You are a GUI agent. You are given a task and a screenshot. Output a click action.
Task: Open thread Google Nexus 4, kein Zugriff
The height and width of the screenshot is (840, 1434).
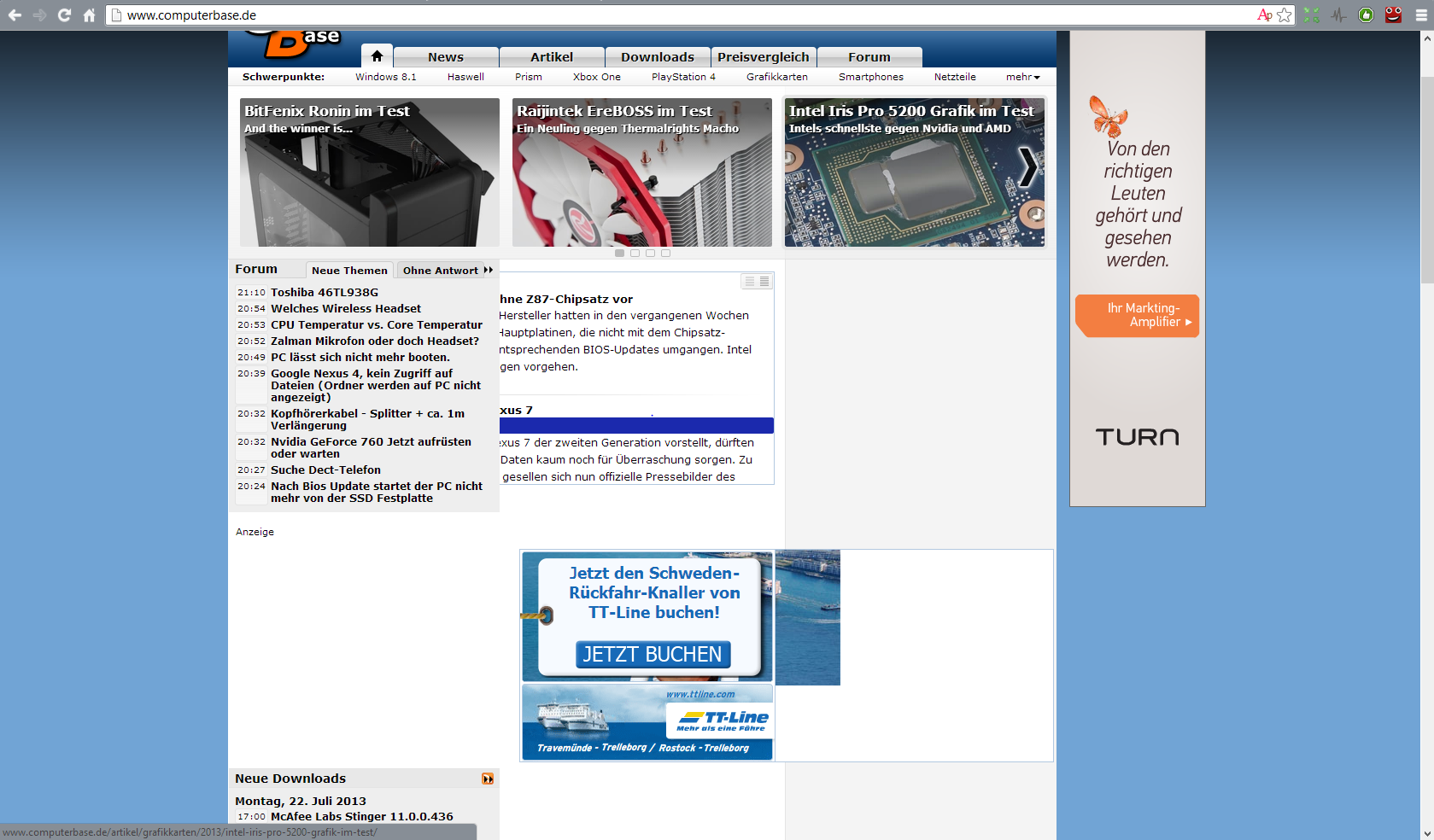(x=376, y=385)
